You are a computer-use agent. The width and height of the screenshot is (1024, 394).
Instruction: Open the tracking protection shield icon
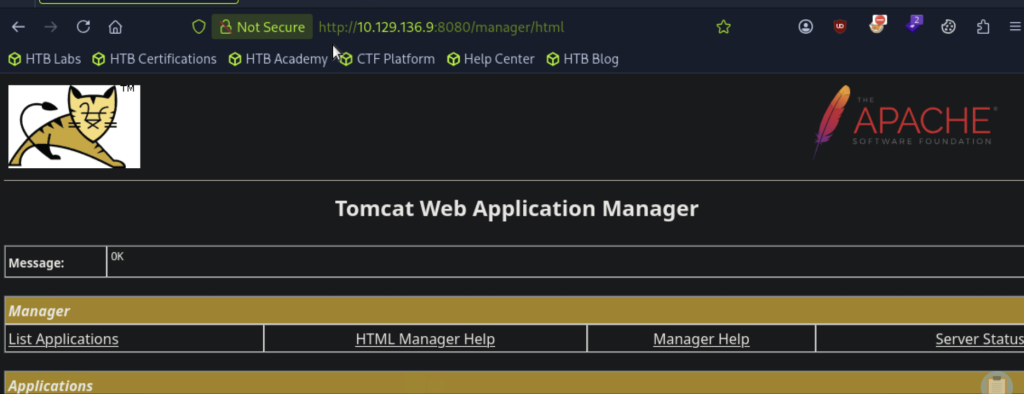[x=199, y=27]
